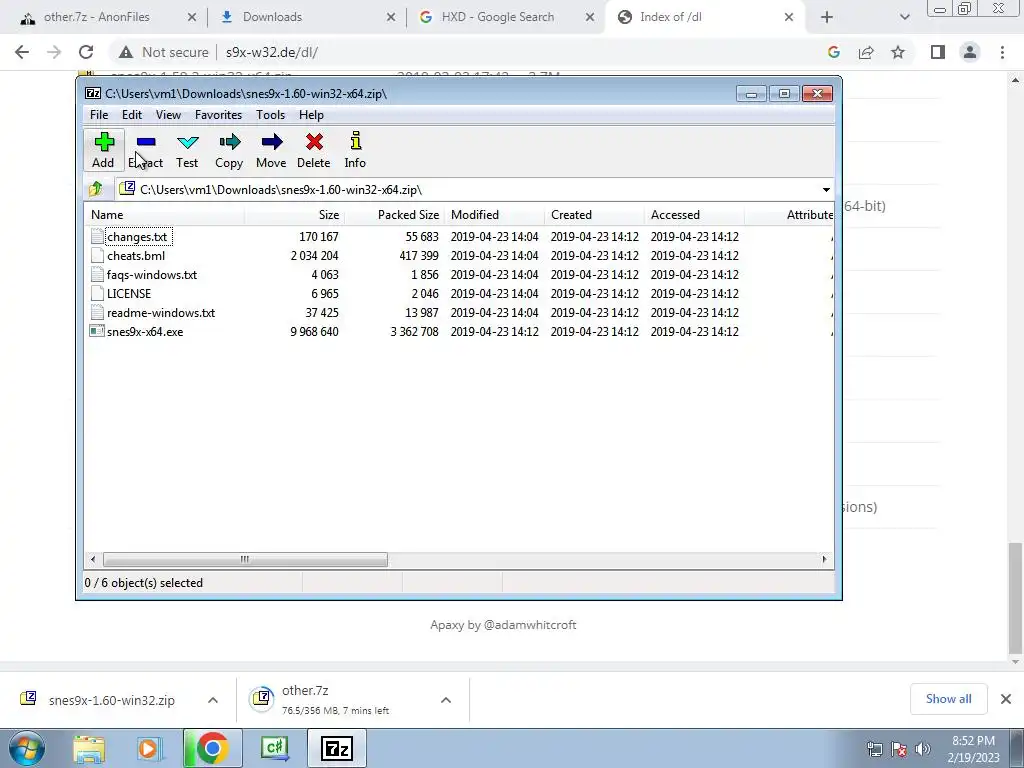Screen dimensions: 1024x768
Task: Click Chrome's reload page icon
Action: click(86, 52)
